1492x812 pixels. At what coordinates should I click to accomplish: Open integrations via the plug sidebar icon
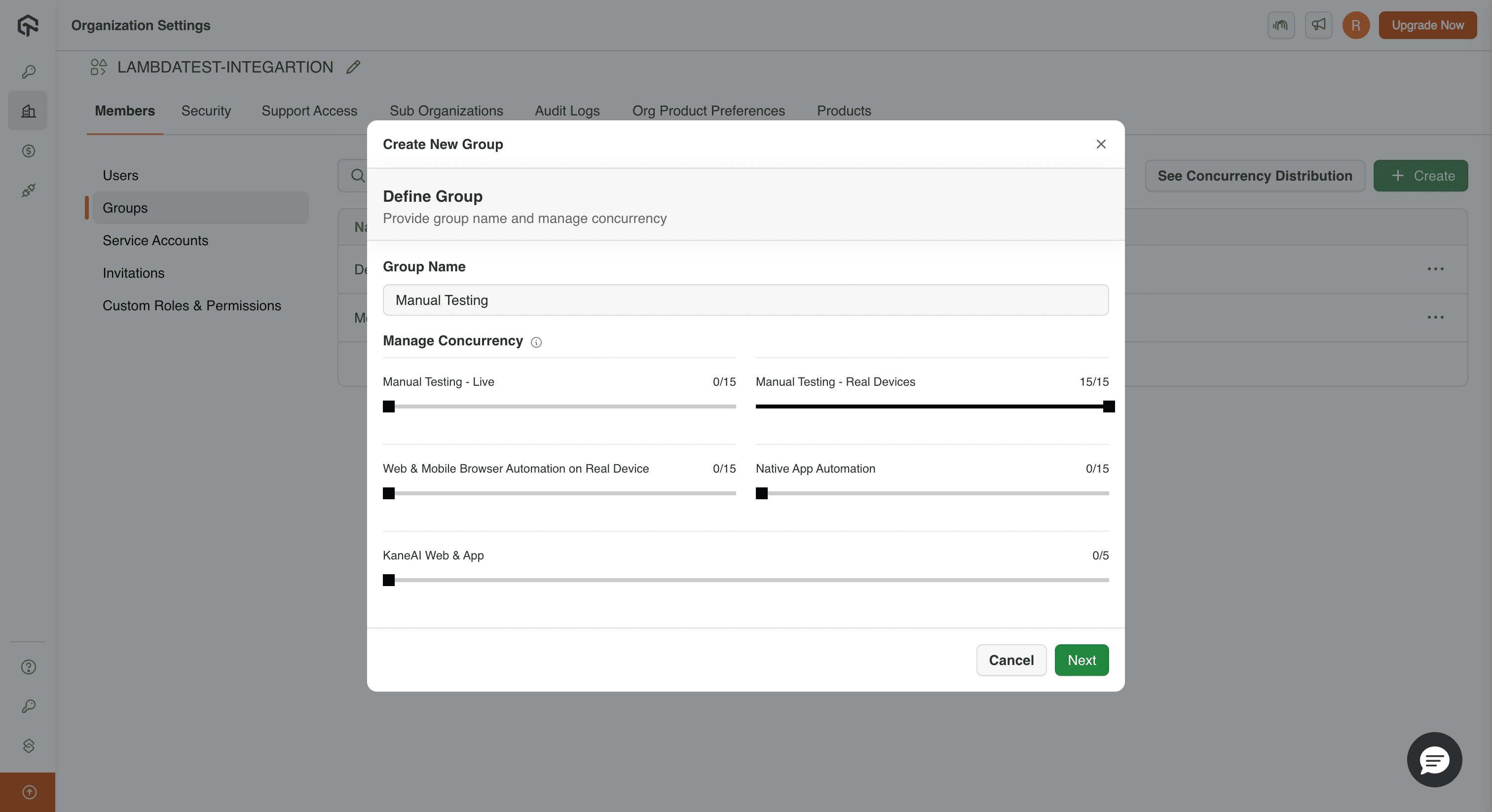tap(28, 190)
